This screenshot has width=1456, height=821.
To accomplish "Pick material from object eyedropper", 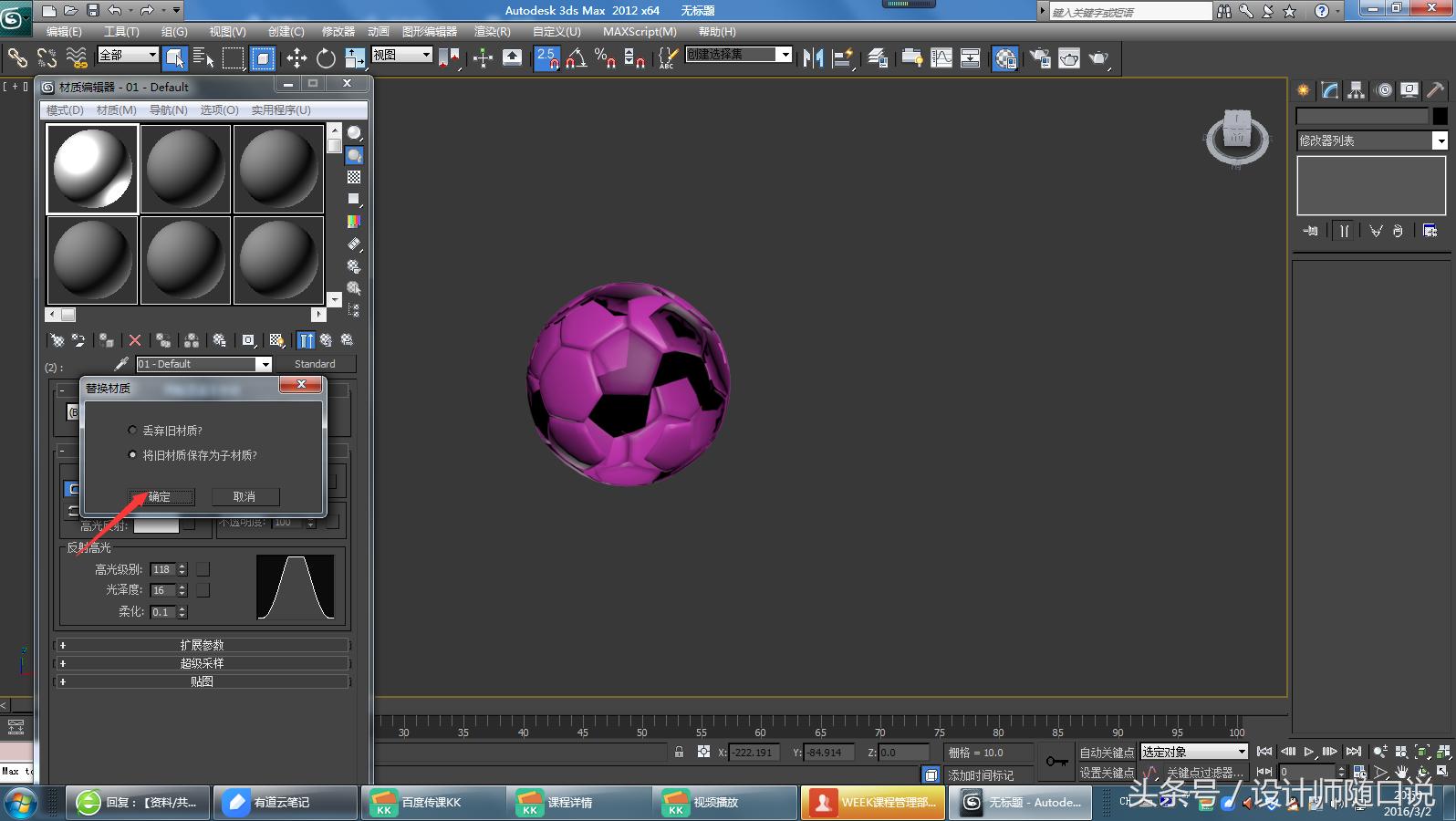I will 121,364.
